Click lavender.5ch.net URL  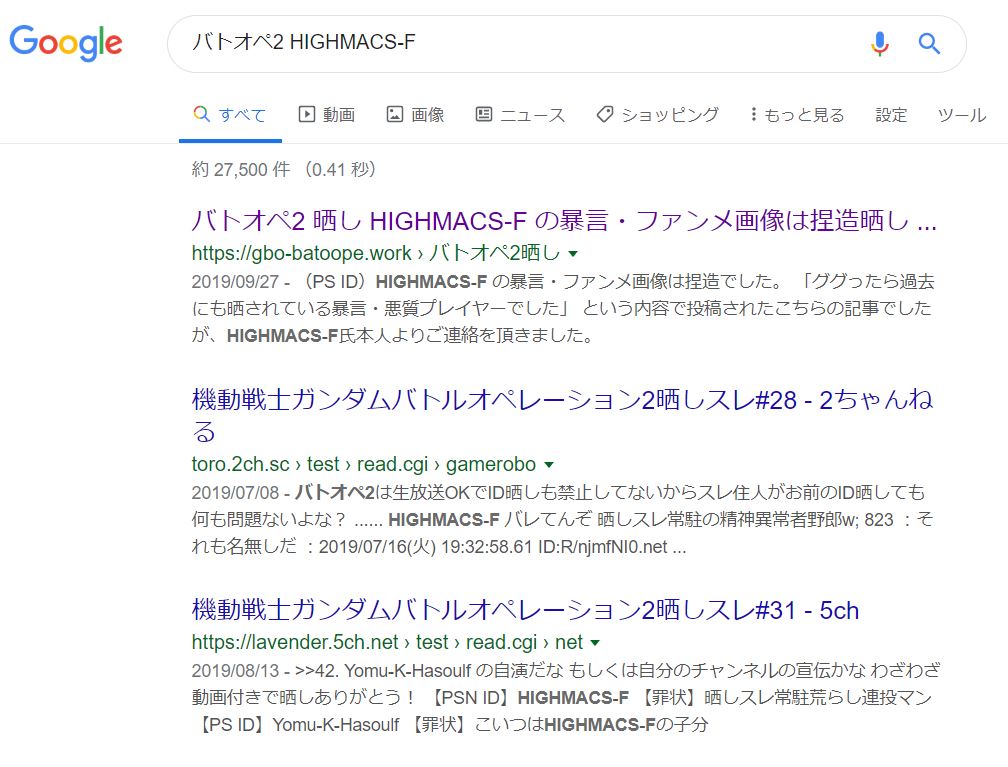[387, 642]
